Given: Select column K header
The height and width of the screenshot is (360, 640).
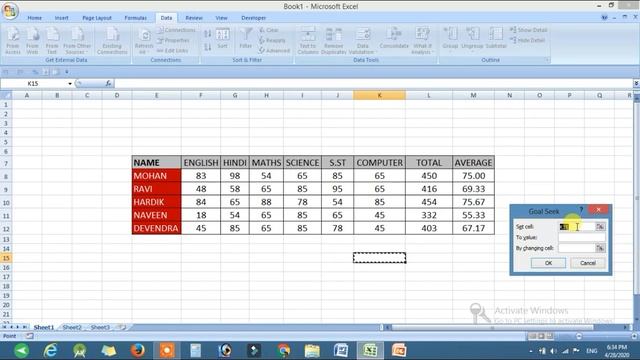Looking at the screenshot, I should (379, 95).
